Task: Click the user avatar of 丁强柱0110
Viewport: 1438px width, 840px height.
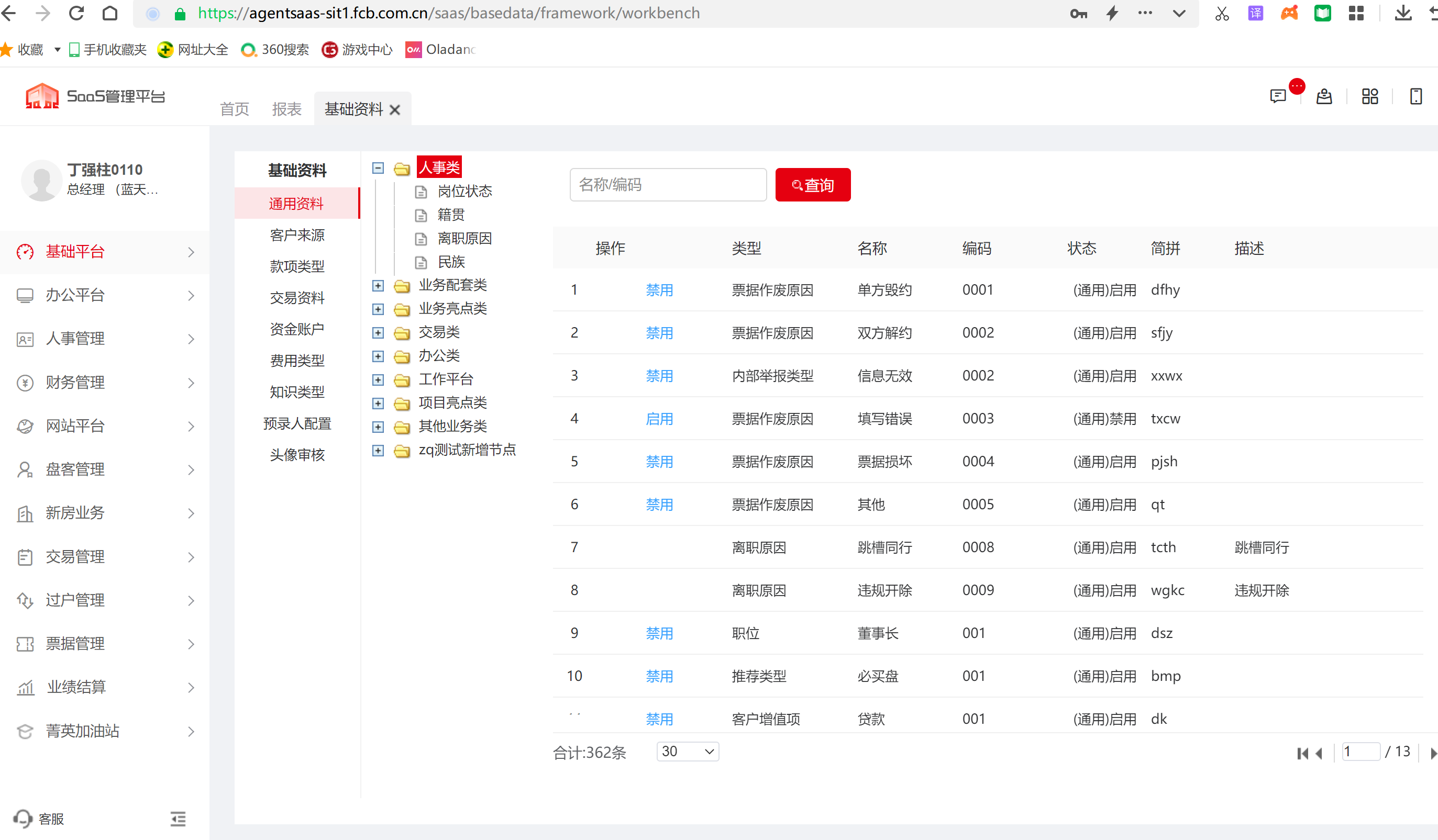Action: click(x=41, y=180)
